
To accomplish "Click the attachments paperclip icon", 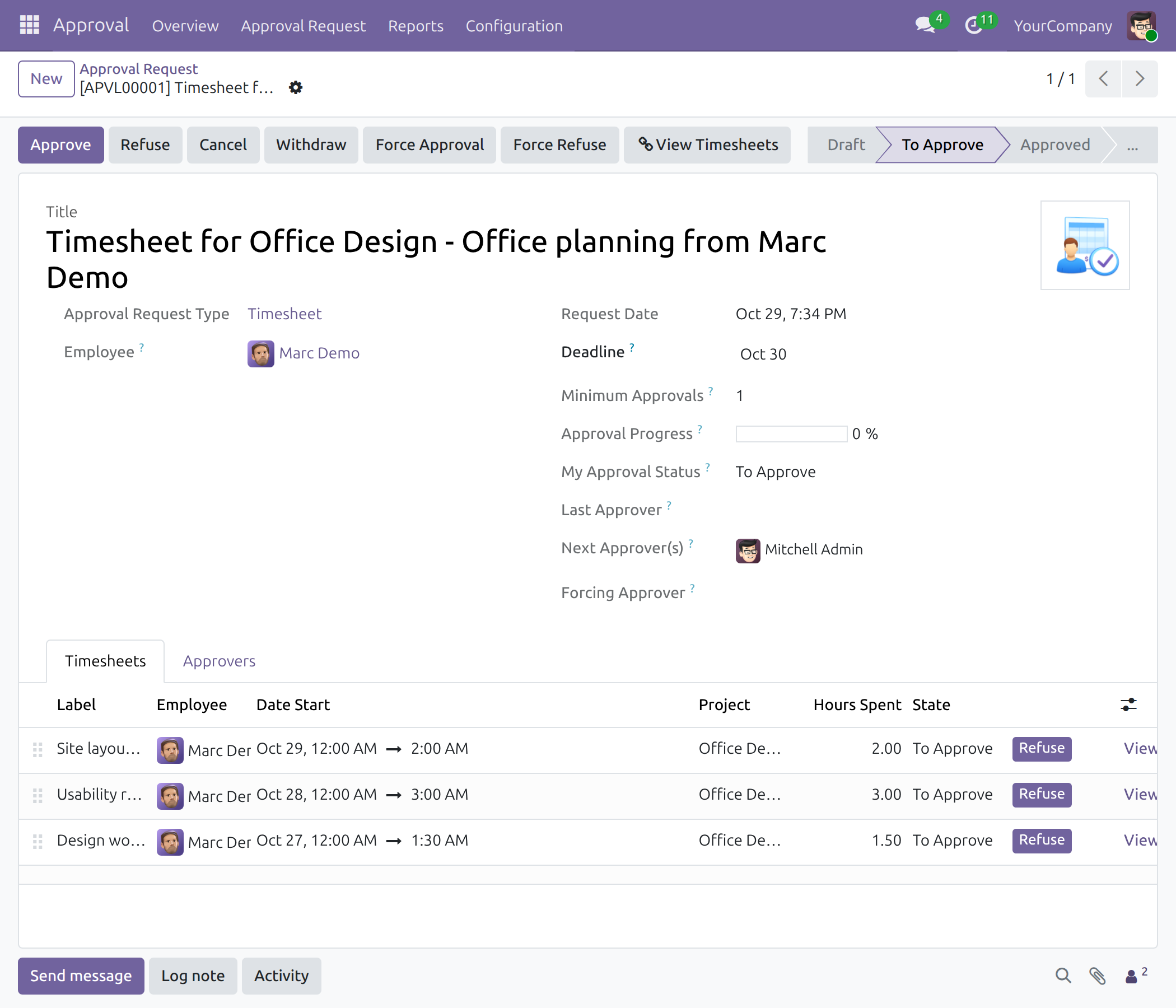I will click(x=1097, y=976).
